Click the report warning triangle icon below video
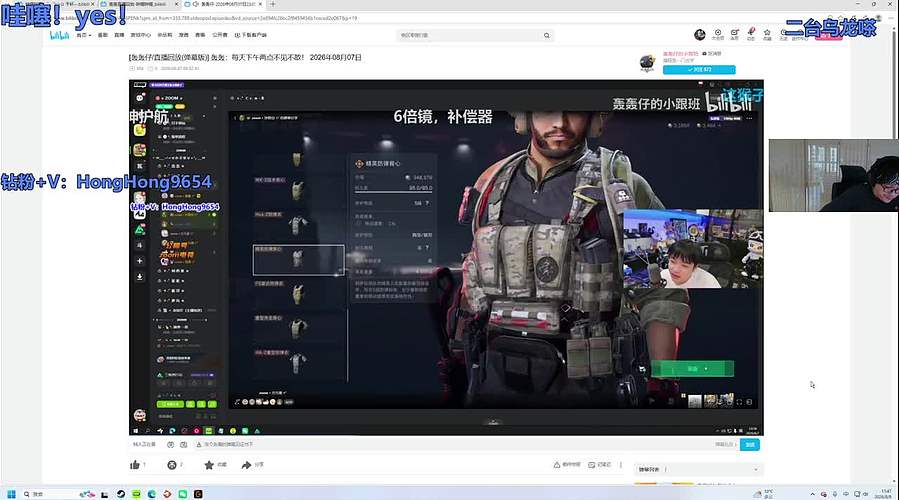This screenshot has width=899, height=500. 556,465
